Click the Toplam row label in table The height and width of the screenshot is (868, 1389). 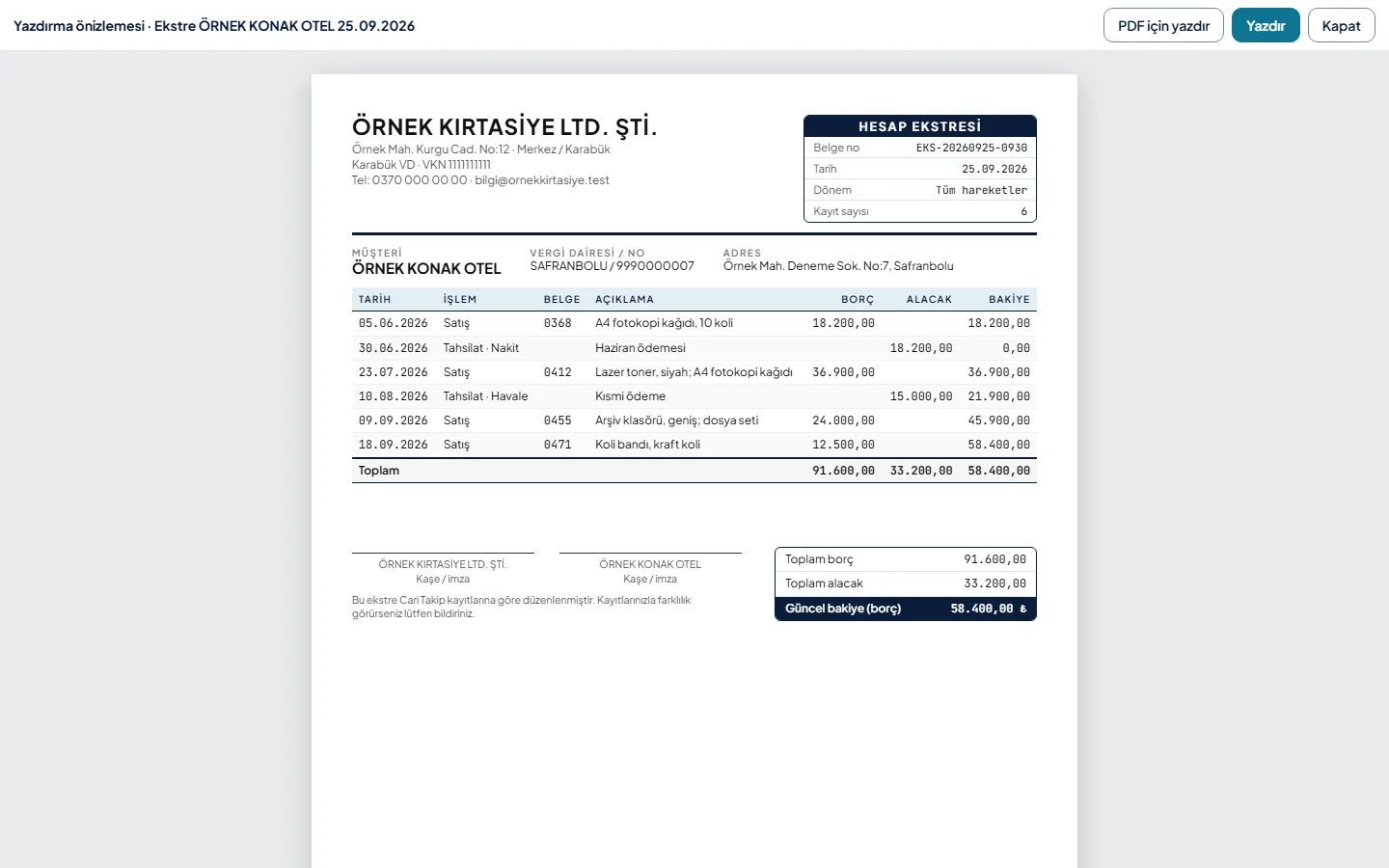click(378, 471)
